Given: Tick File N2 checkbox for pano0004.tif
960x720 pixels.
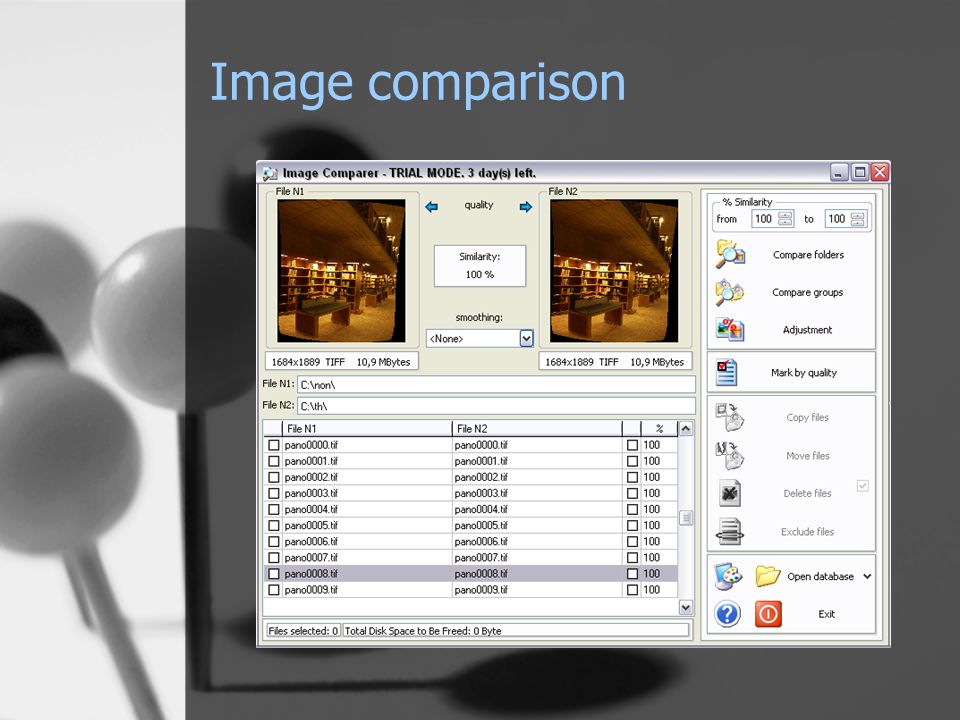Looking at the screenshot, I should click(632, 509).
